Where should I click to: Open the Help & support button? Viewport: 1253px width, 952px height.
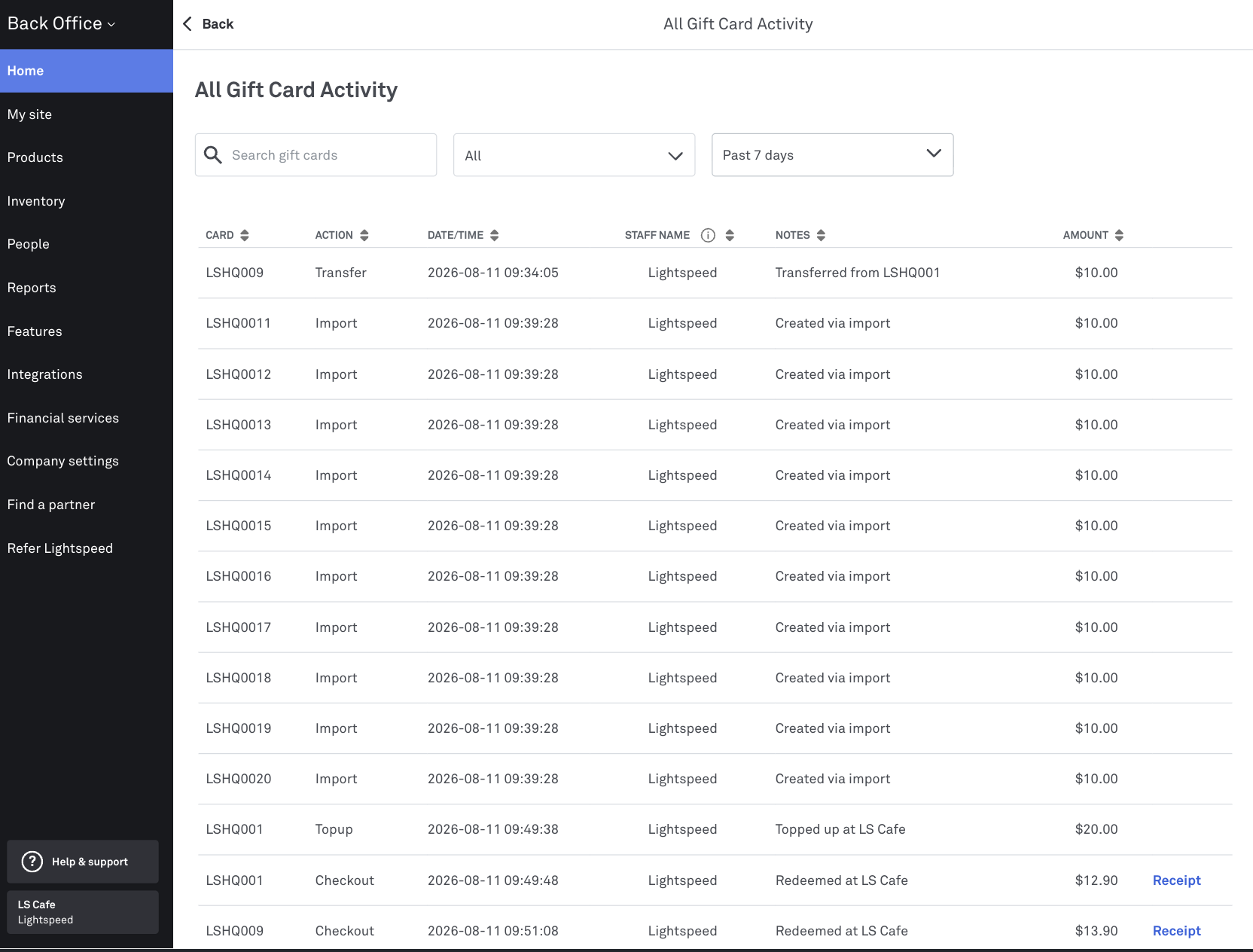pos(83,862)
